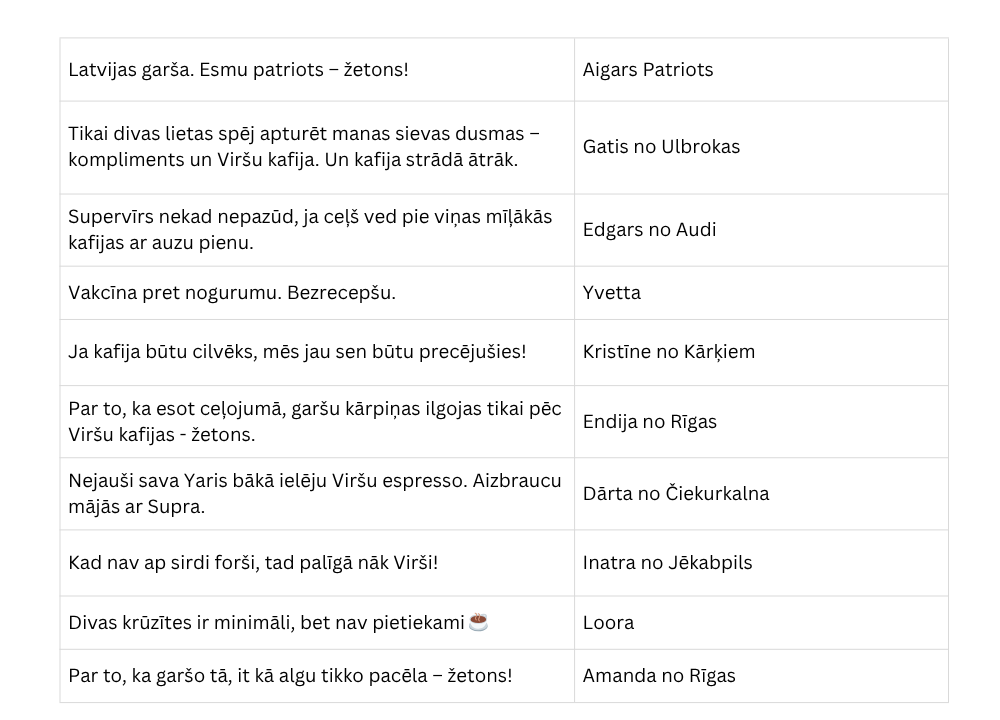Click the "Latvijas garša. Esmu patriots" text cell
1000x720 pixels.
(x=239, y=70)
